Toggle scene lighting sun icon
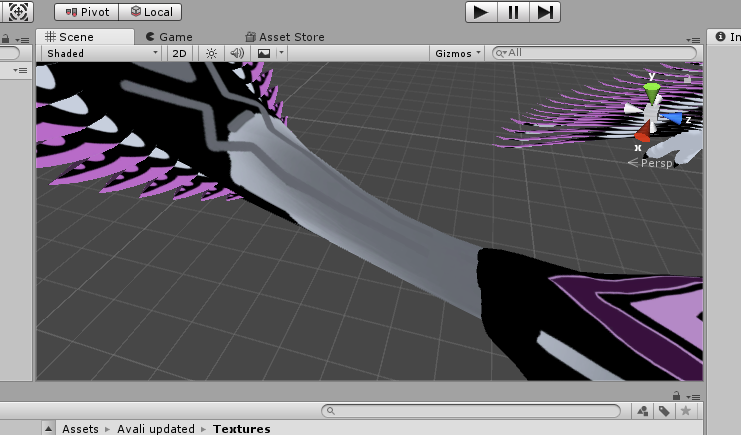 click(211, 53)
